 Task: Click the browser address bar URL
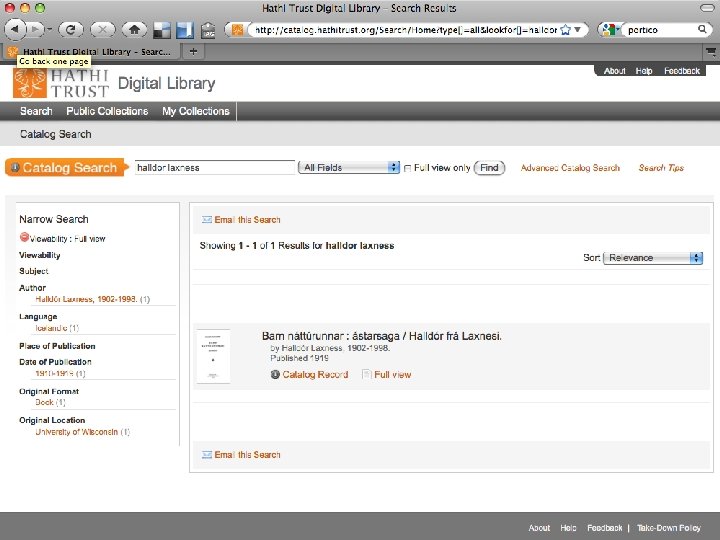click(x=405, y=30)
